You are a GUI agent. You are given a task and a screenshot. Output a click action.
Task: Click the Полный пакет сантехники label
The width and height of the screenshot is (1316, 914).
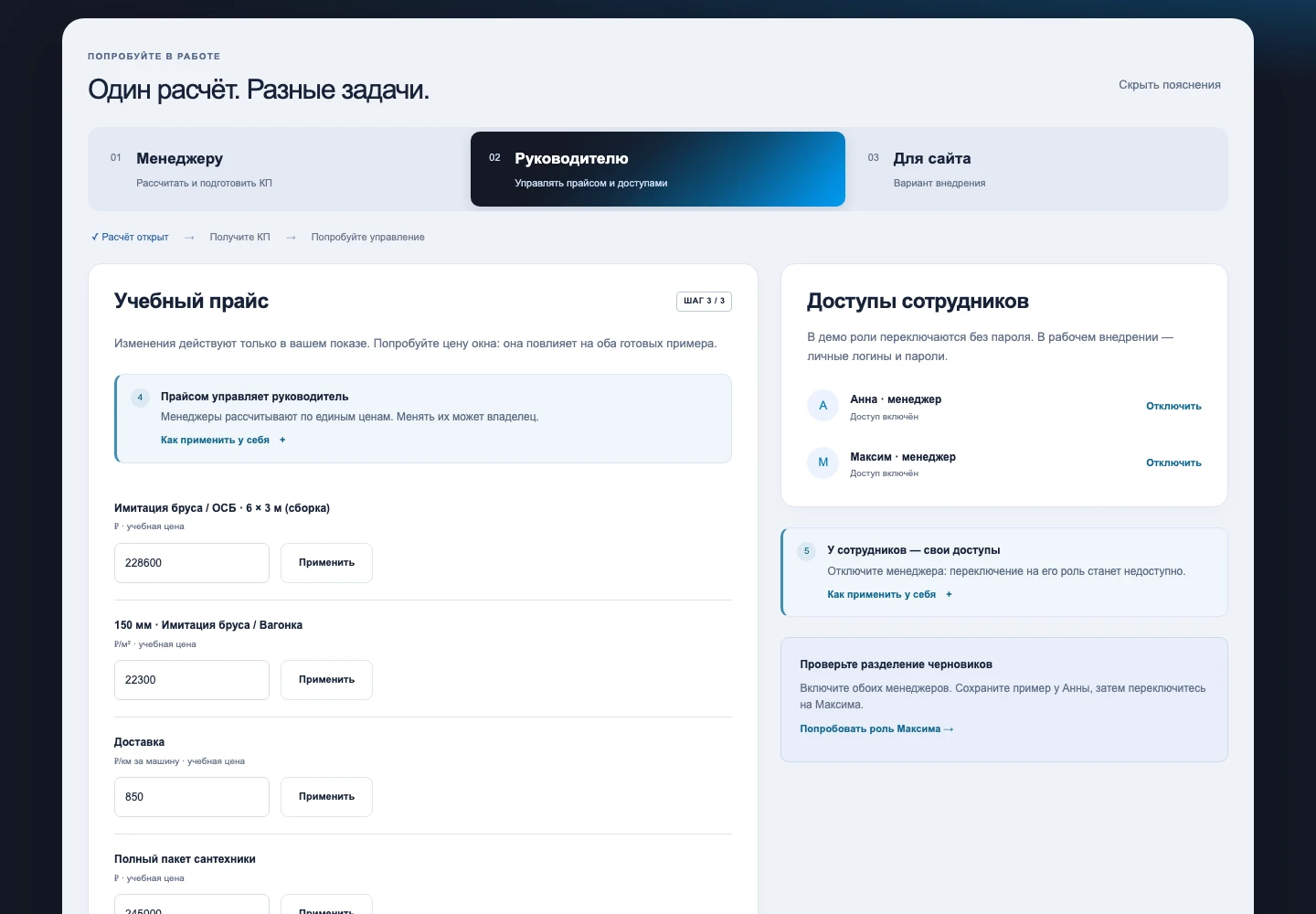tap(185, 859)
